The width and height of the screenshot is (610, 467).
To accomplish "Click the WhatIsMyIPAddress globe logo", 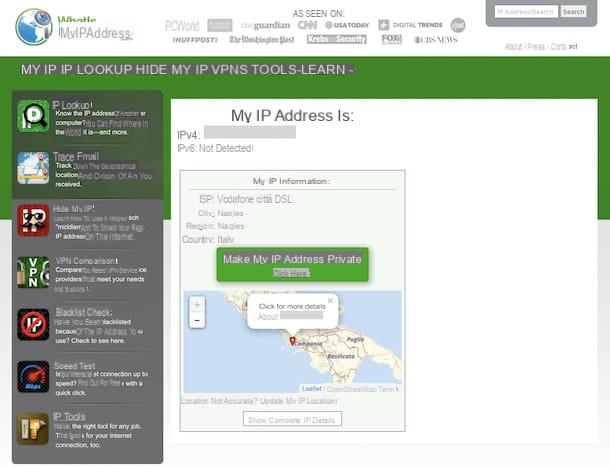I will [34, 27].
